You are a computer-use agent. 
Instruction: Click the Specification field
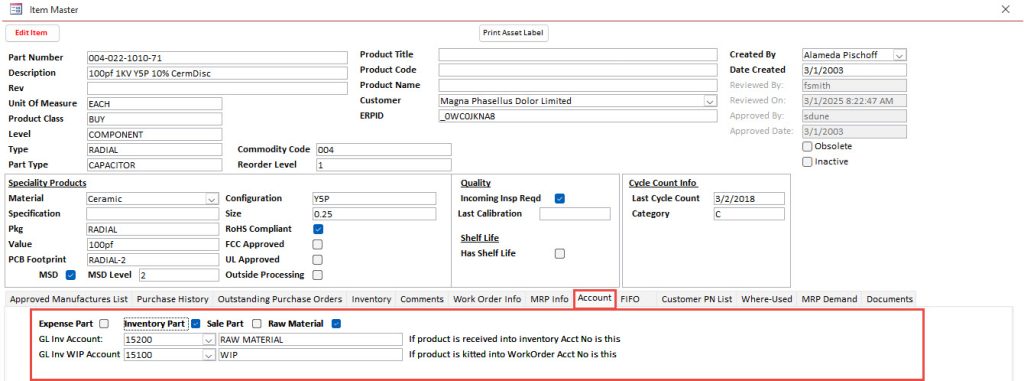153,214
